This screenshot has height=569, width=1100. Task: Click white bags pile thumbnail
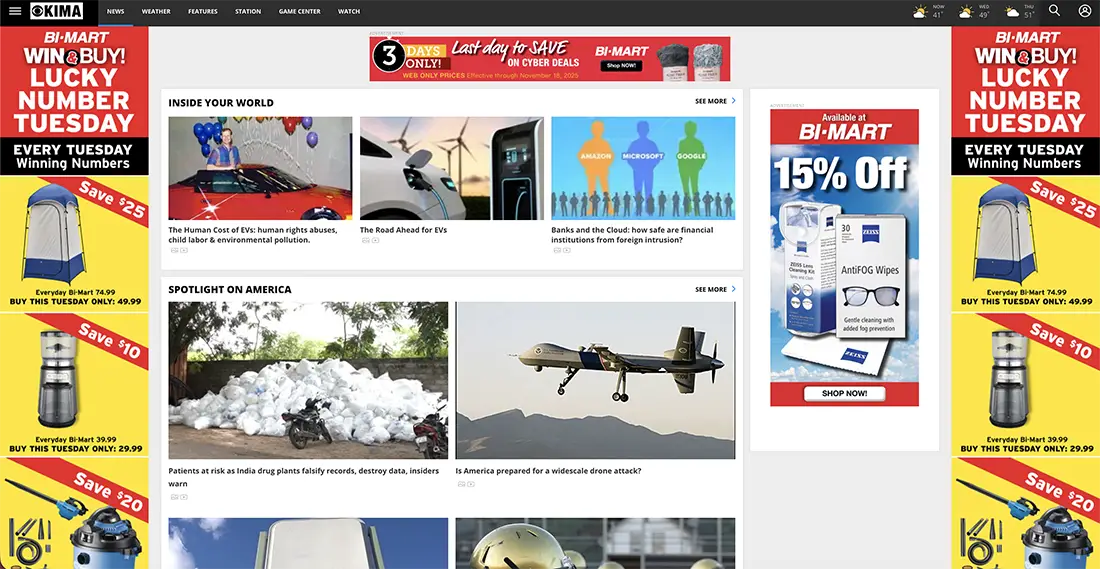(308, 380)
